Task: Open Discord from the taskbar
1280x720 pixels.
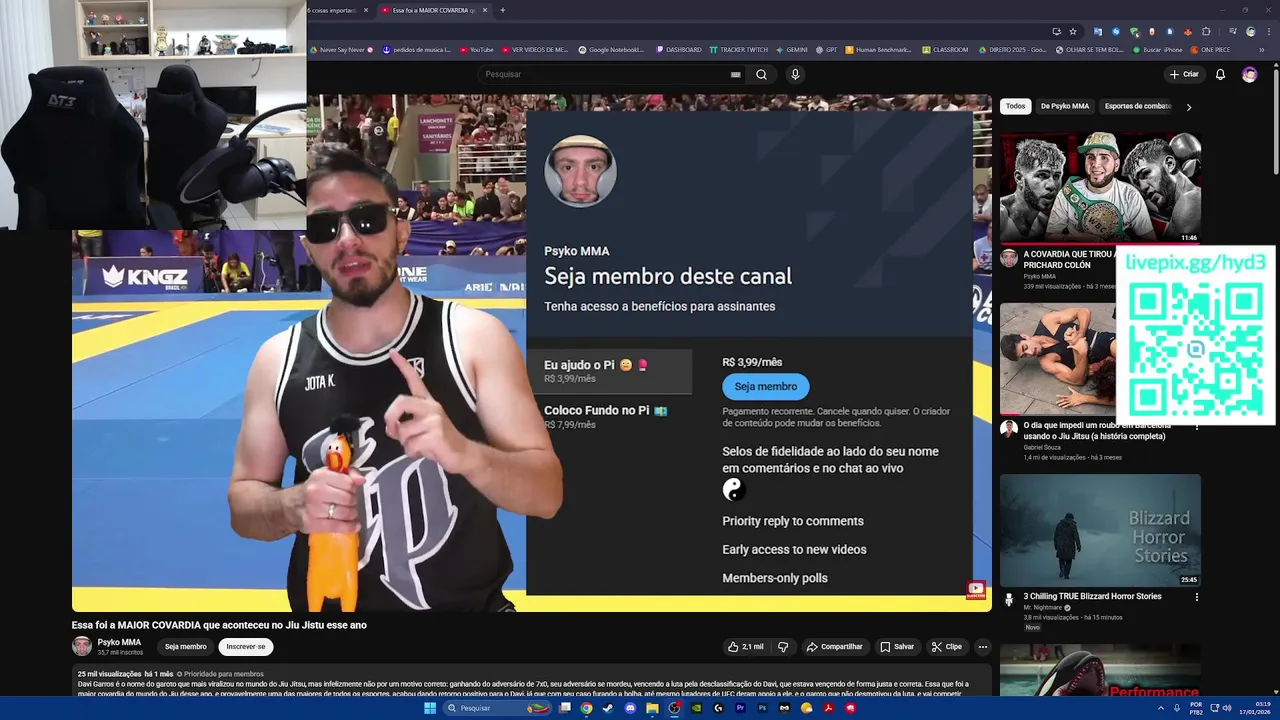Action: click(630, 708)
